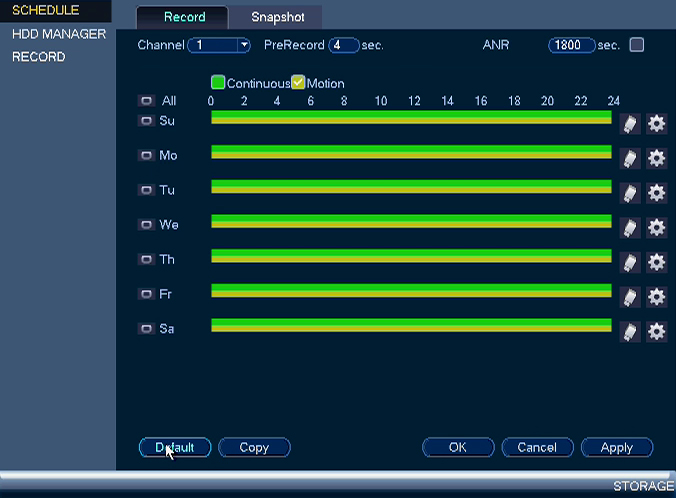Click the Sunday schedule timeline bar
Viewport: 676px width, 498px height.
click(411, 117)
